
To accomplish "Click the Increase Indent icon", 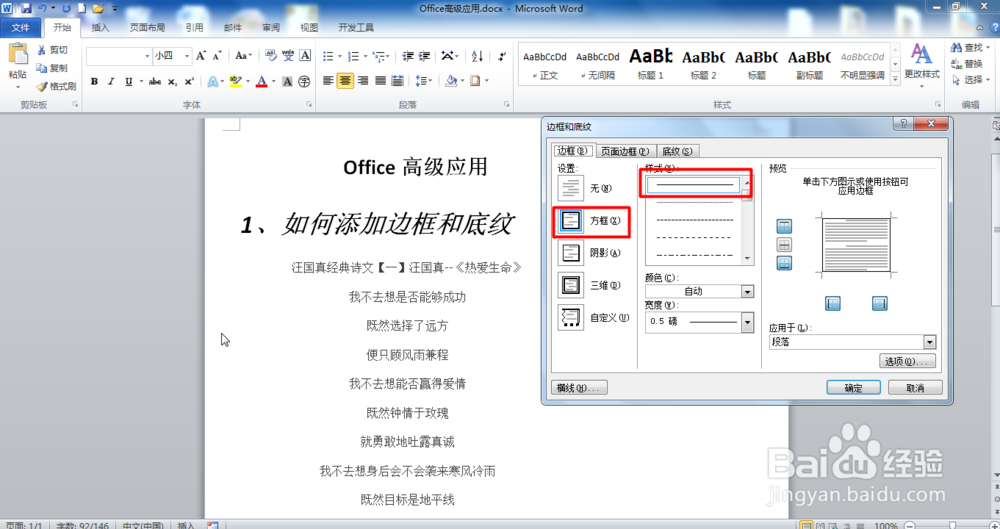I will point(425,56).
